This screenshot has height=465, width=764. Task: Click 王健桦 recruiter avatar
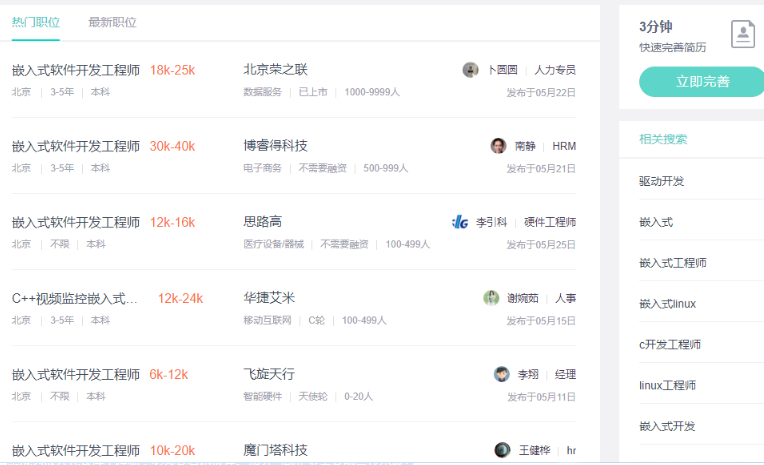502,450
